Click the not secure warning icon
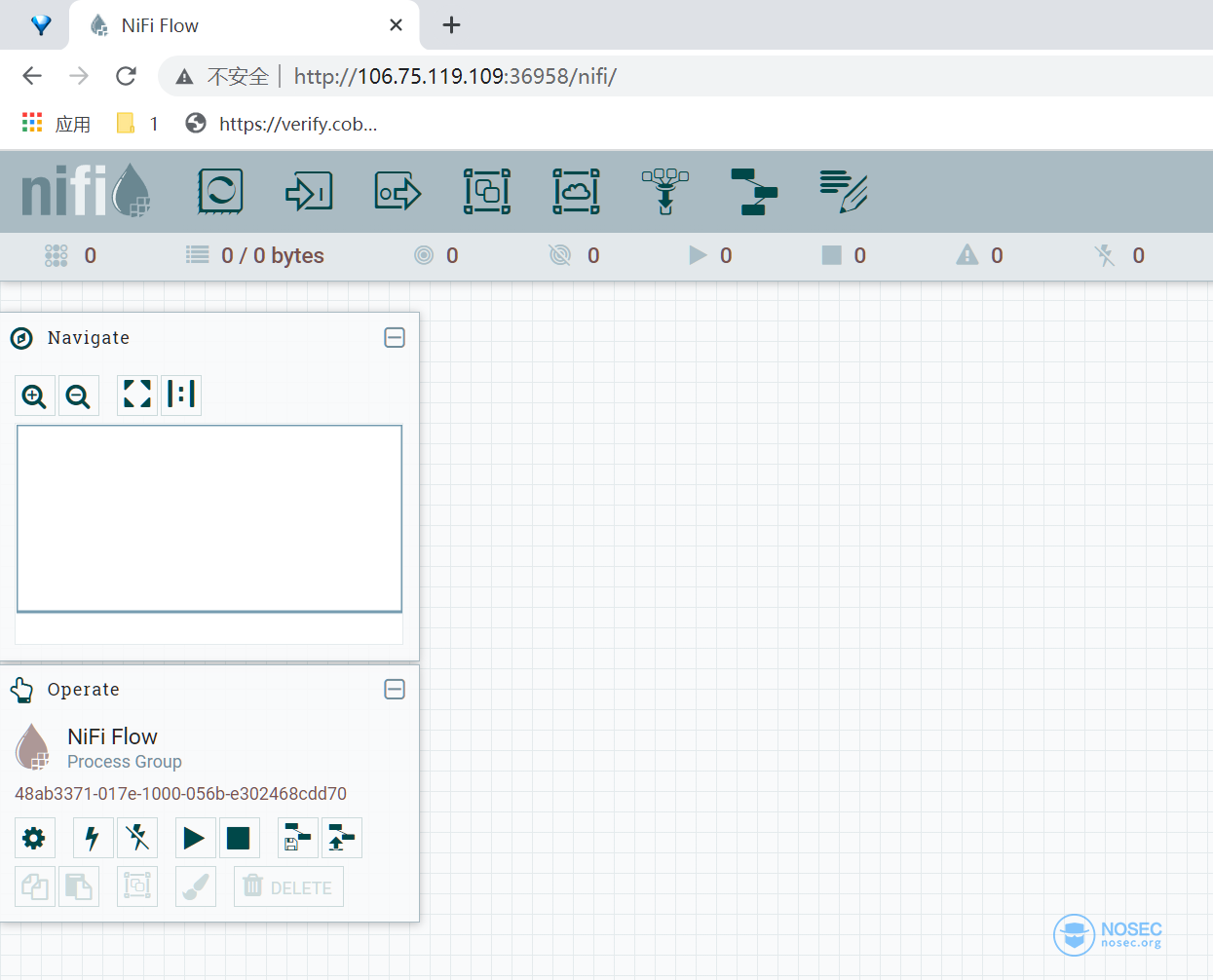Viewport: 1213px width, 980px height. [184, 76]
